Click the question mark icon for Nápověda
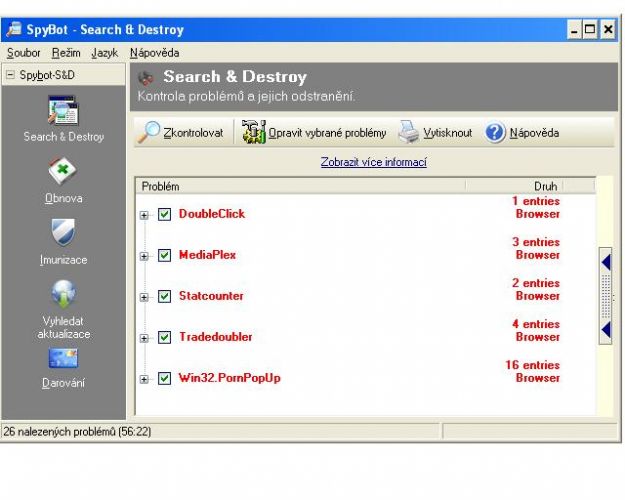The width and height of the screenshot is (625, 500). tap(495, 132)
